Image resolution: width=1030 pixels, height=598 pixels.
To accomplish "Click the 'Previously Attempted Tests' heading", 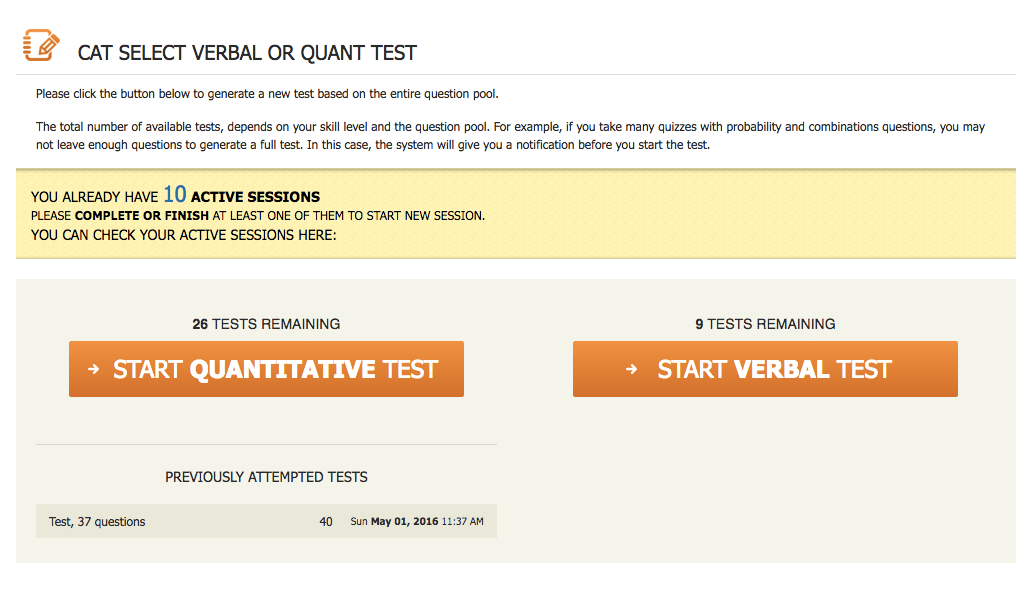I will pyautogui.click(x=266, y=477).
